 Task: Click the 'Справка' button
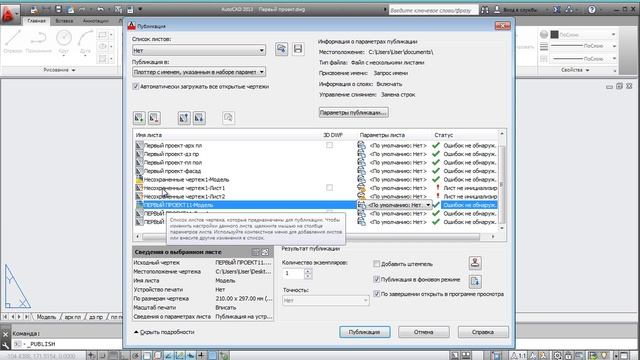483,332
